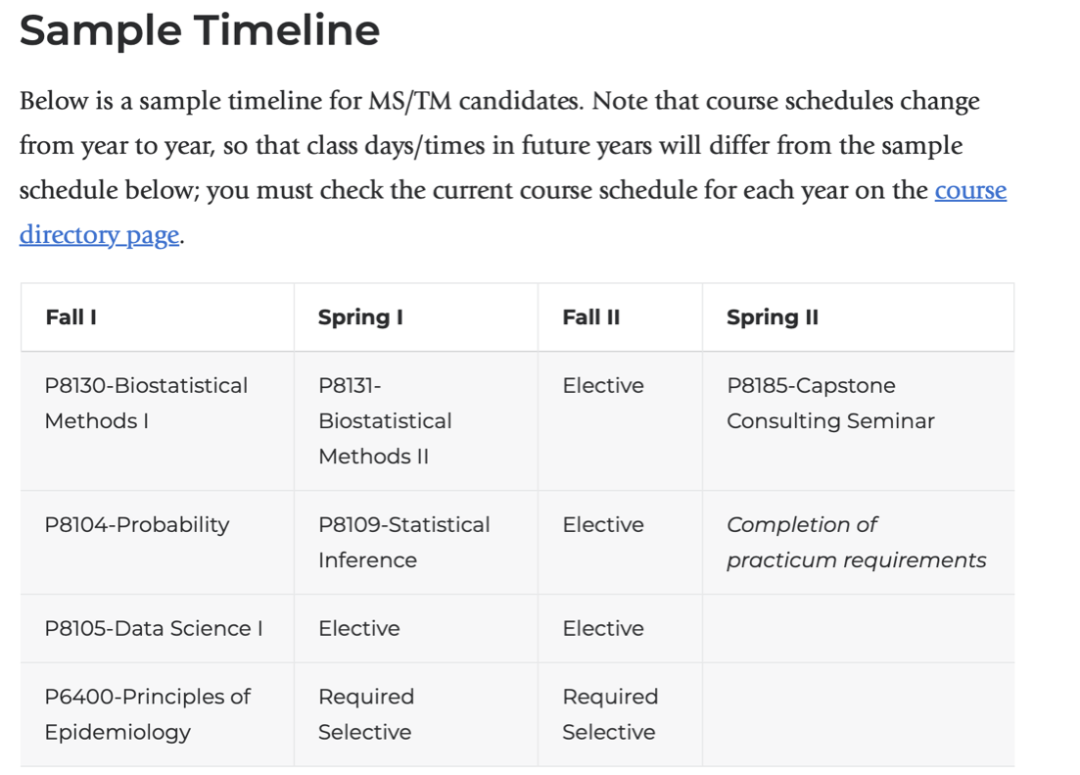1080x775 pixels.
Task: Click Fall II Elective in the Probability row
Action: (603, 525)
